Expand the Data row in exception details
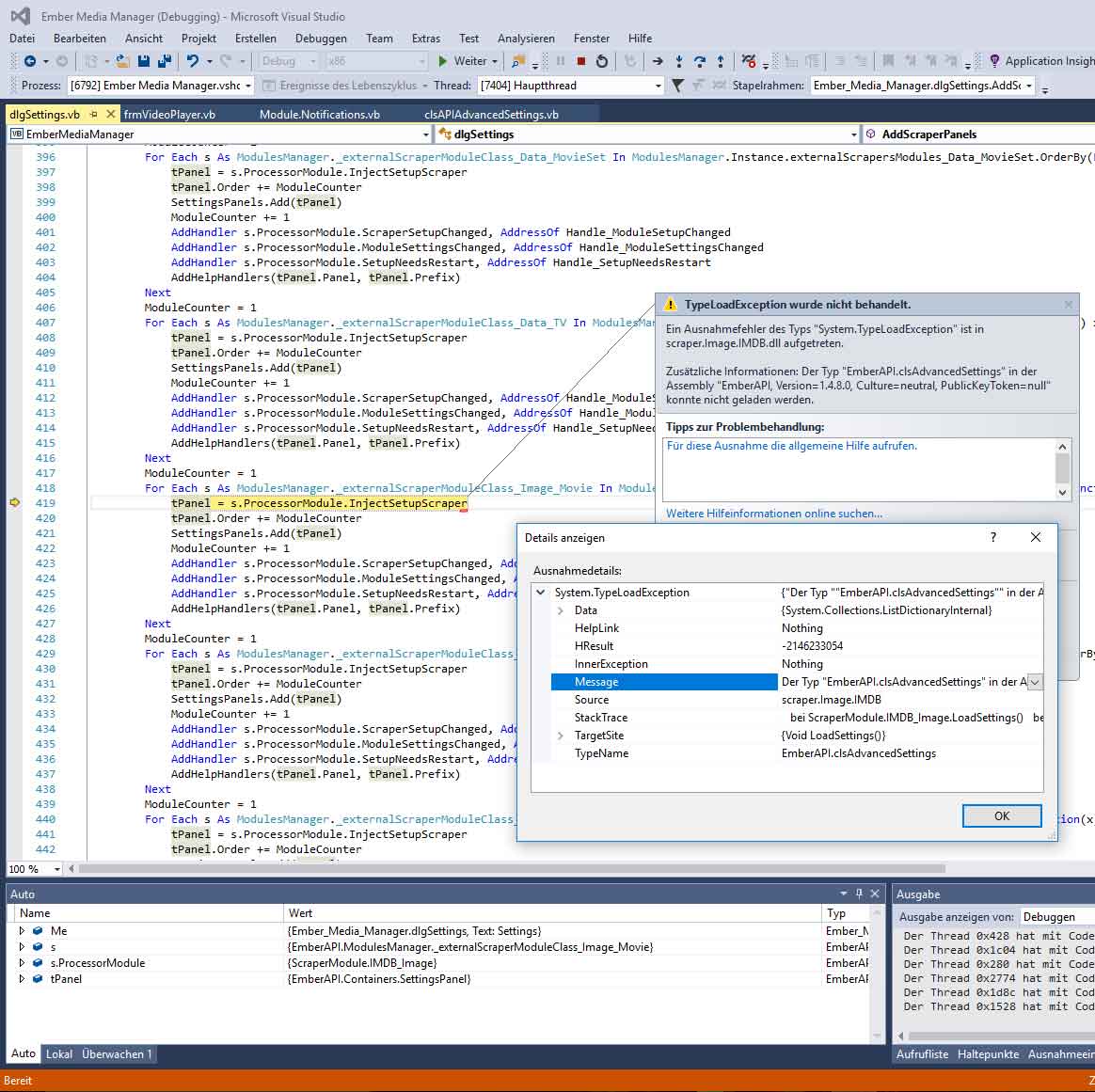 560,610
